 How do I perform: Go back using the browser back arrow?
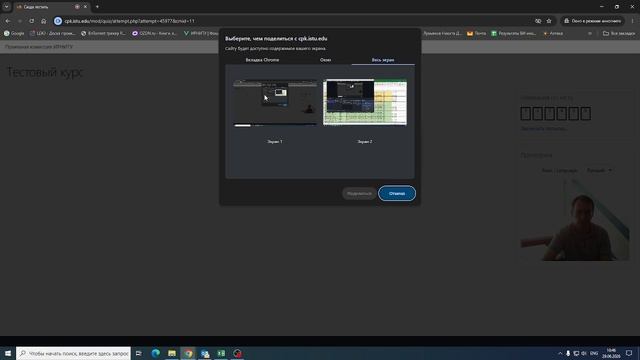8,21
